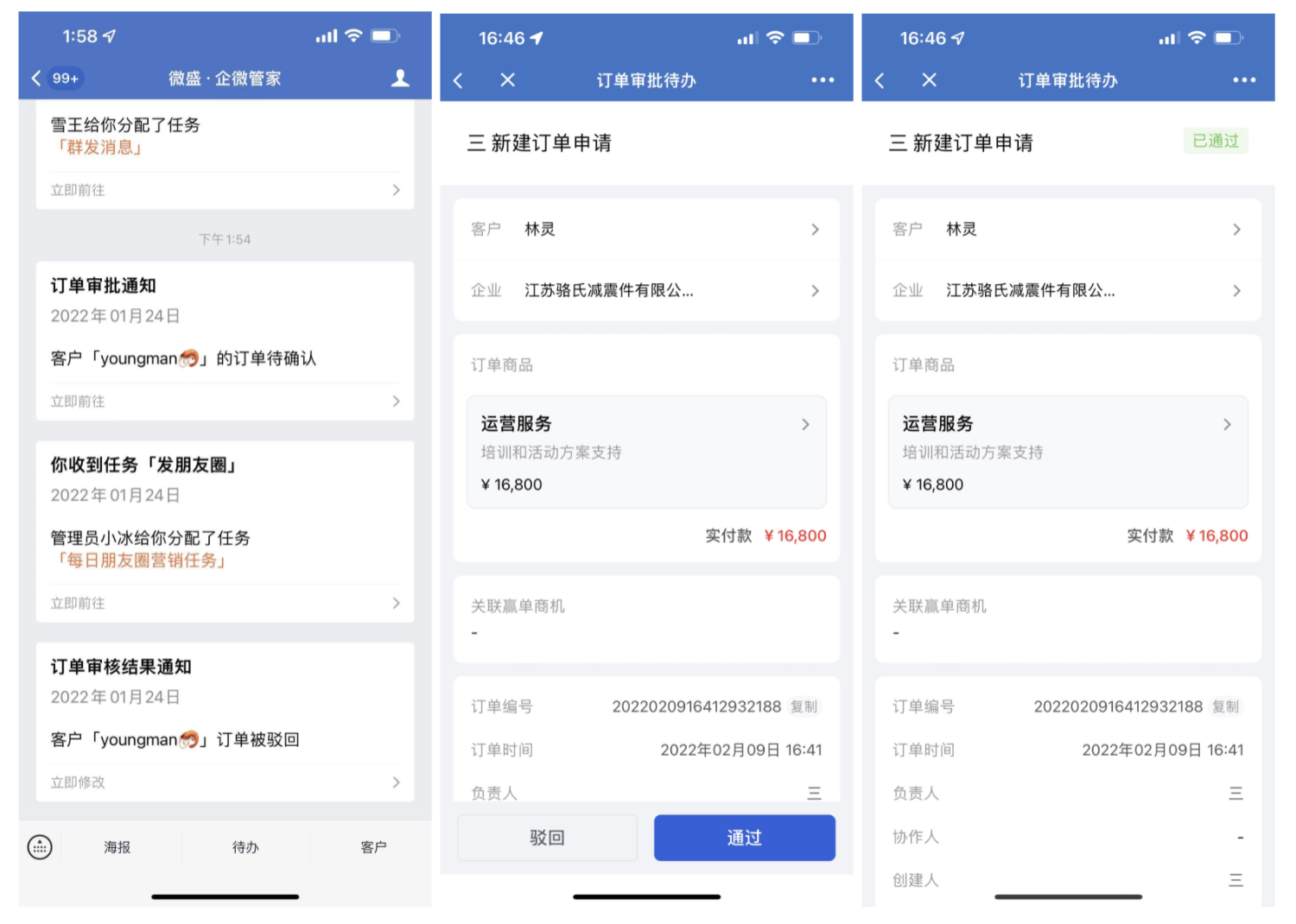Tap the list icon next to 创建人
This screenshot has width=1296, height=924.
[x=1236, y=880]
